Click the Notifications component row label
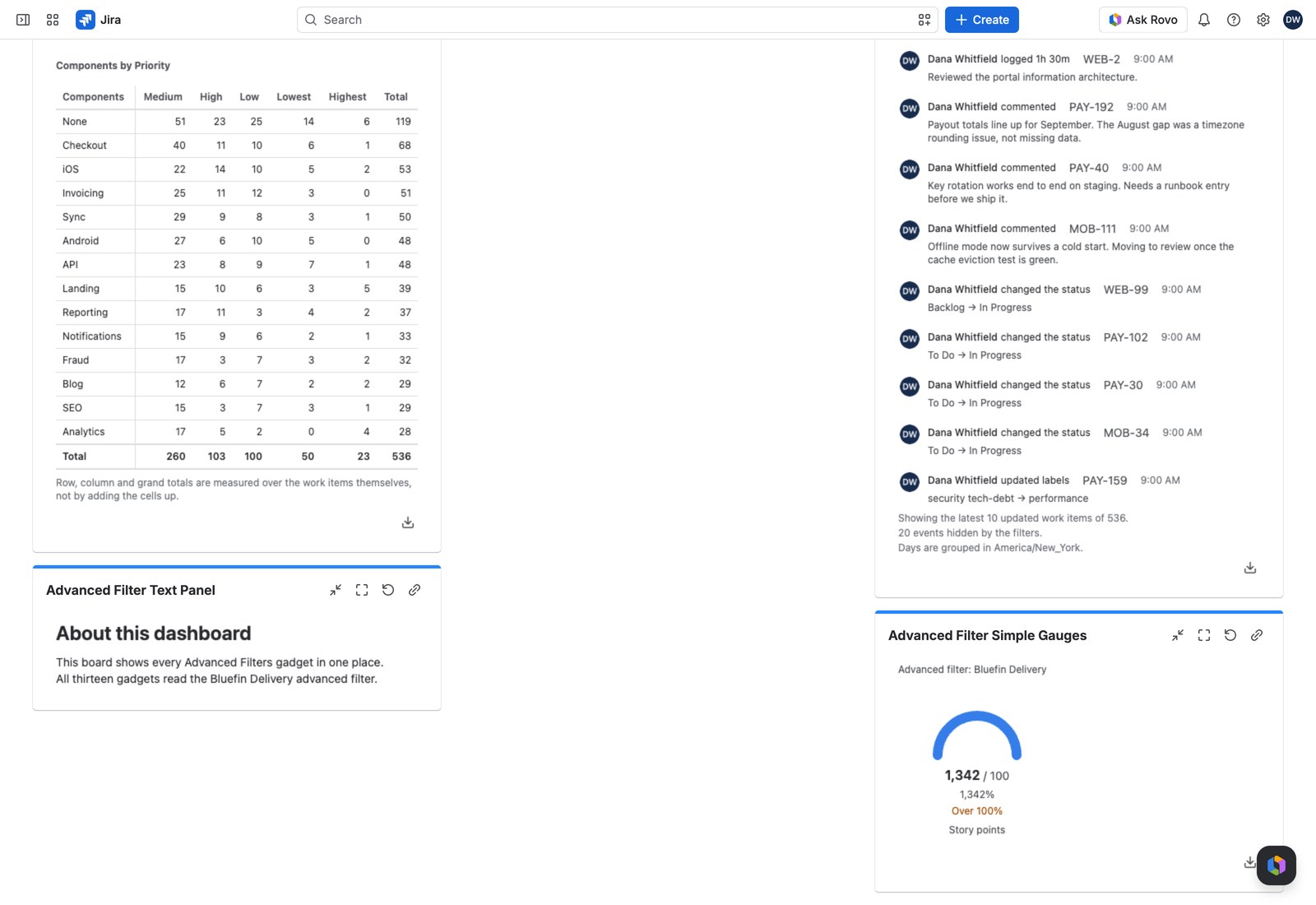This screenshot has width=1316, height=905. coord(92,336)
